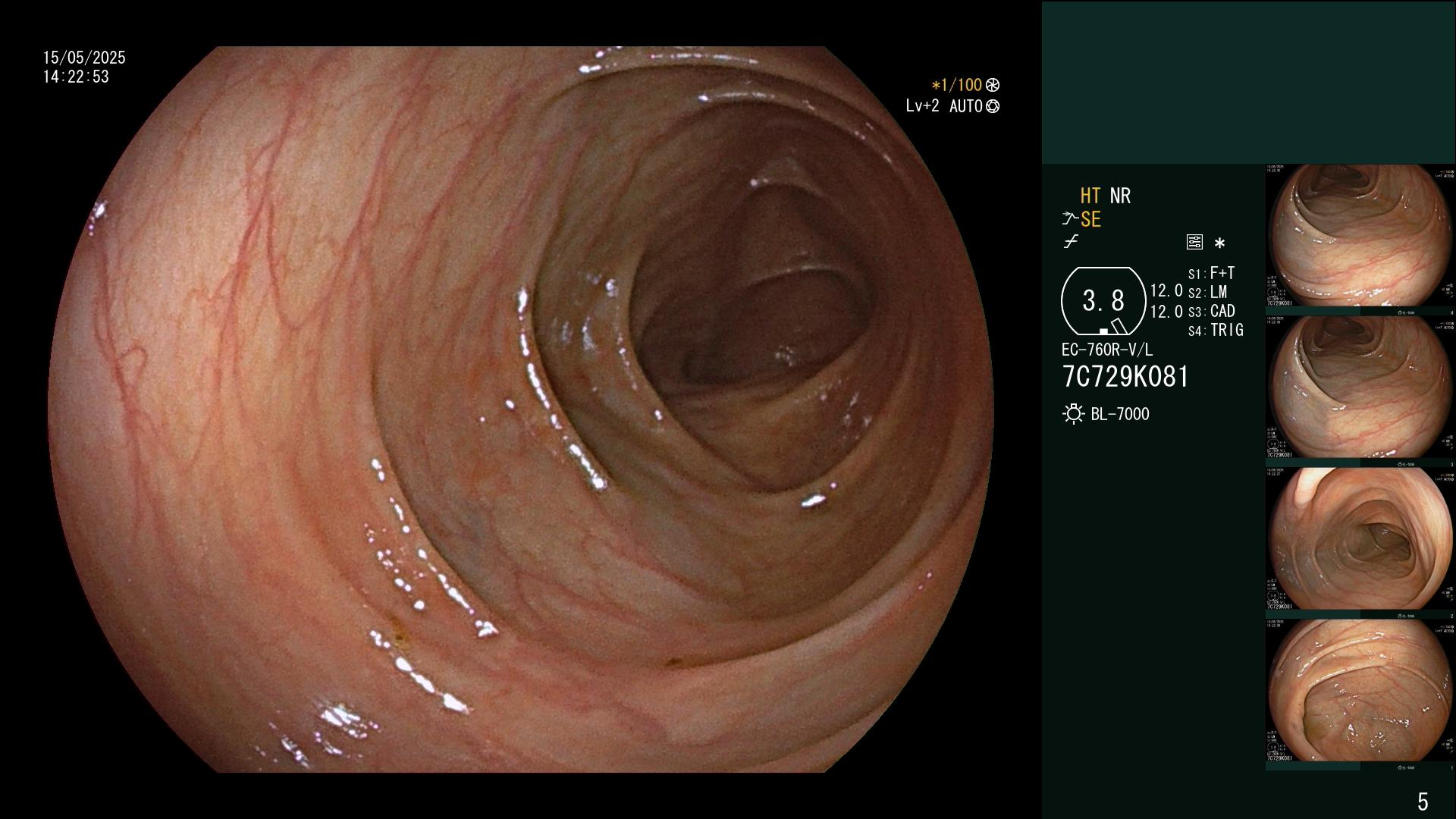Click the lower 12.0 value

coord(1166,312)
